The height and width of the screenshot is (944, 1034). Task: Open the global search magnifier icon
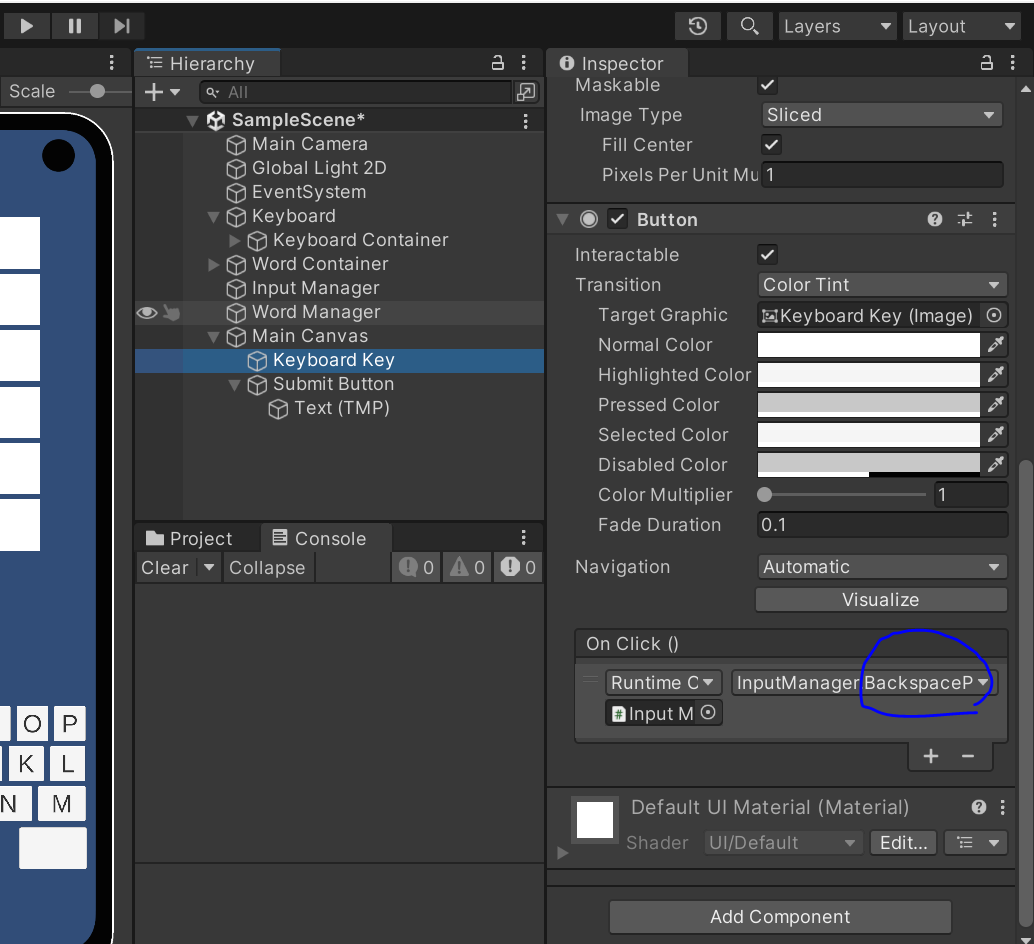click(x=749, y=26)
